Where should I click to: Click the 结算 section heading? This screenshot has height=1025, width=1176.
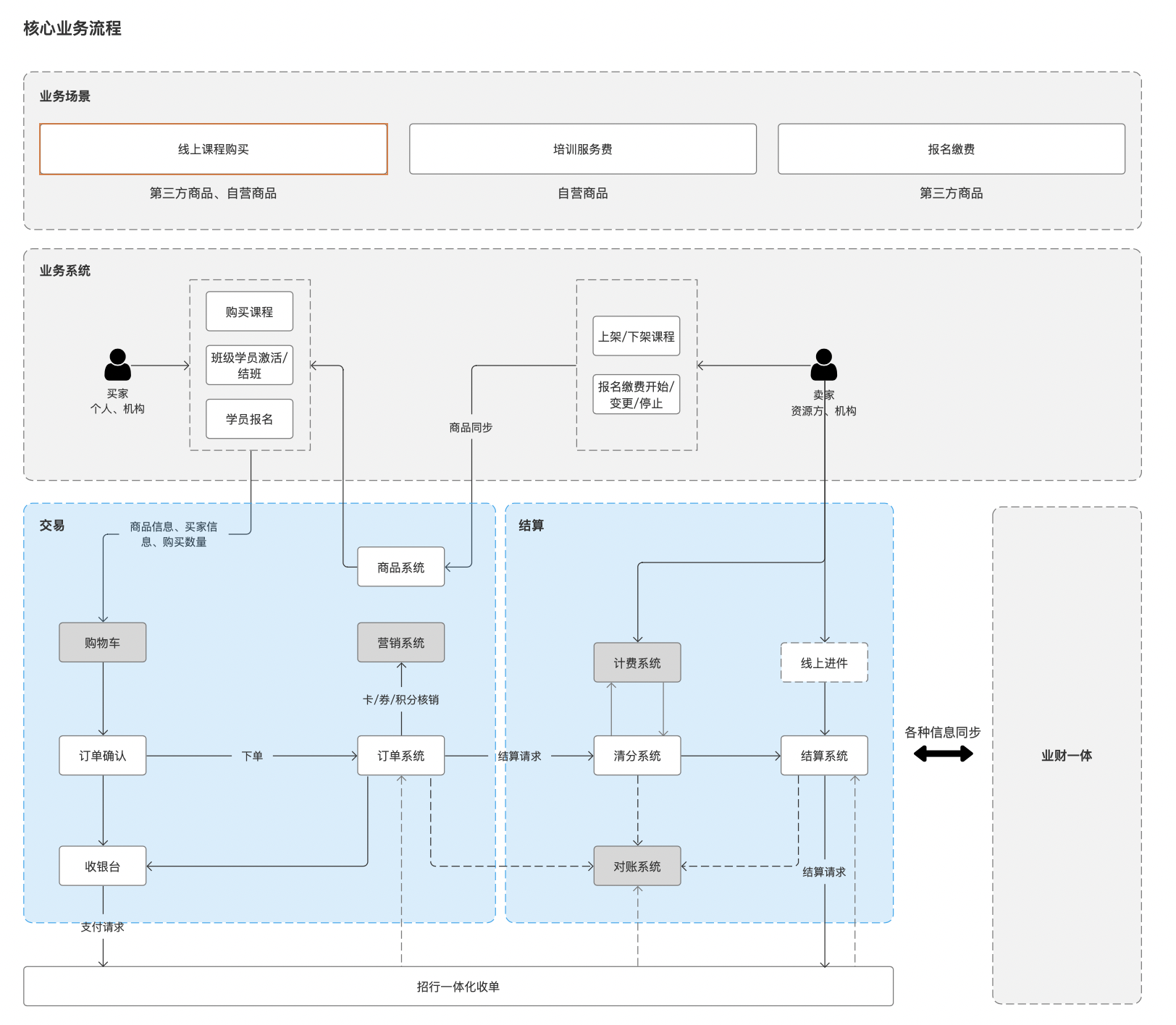[532, 526]
